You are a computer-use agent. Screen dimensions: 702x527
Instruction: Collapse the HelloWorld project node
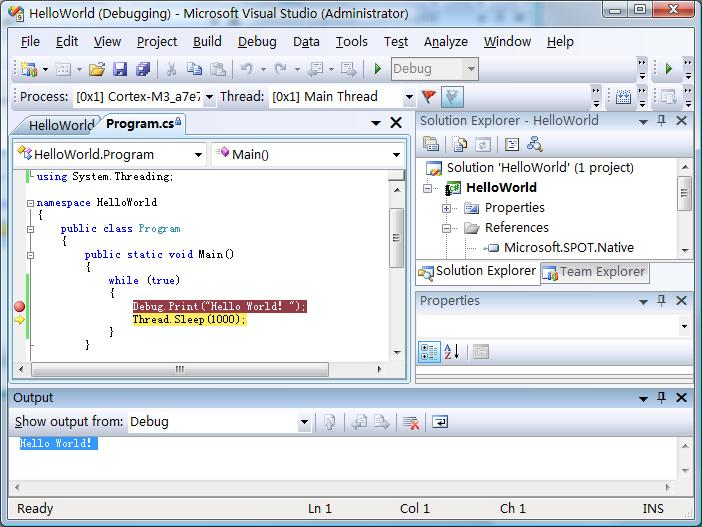pos(428,188)
